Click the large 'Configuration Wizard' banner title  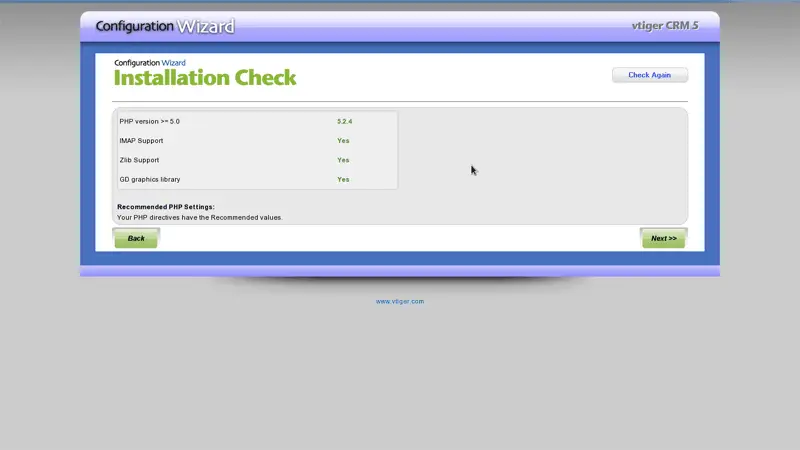coord(165,26)
